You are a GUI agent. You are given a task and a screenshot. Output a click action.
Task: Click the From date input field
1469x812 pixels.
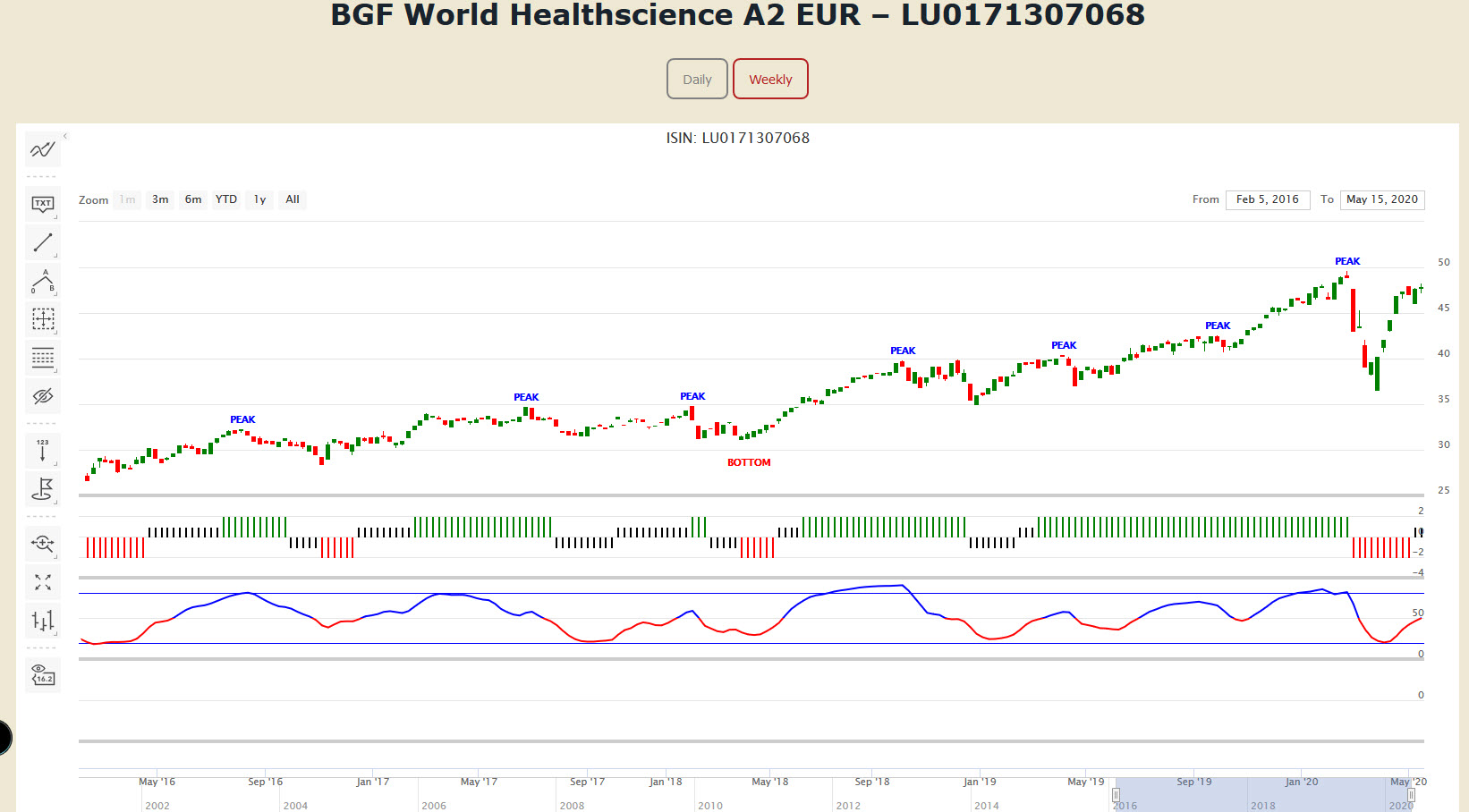(1267, 199)
